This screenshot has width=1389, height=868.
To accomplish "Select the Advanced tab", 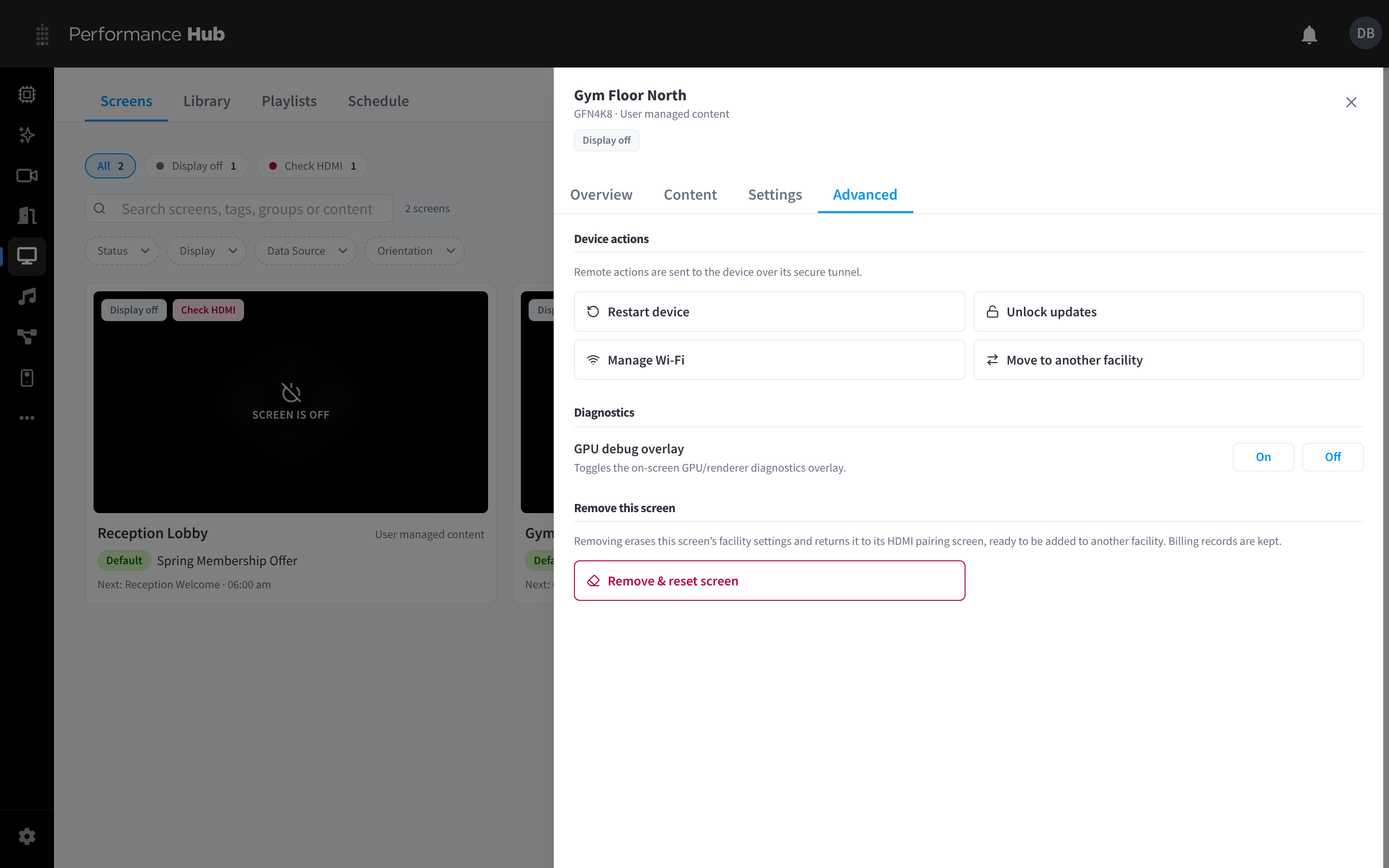I will pyautogui.click(x=865, y=195).
